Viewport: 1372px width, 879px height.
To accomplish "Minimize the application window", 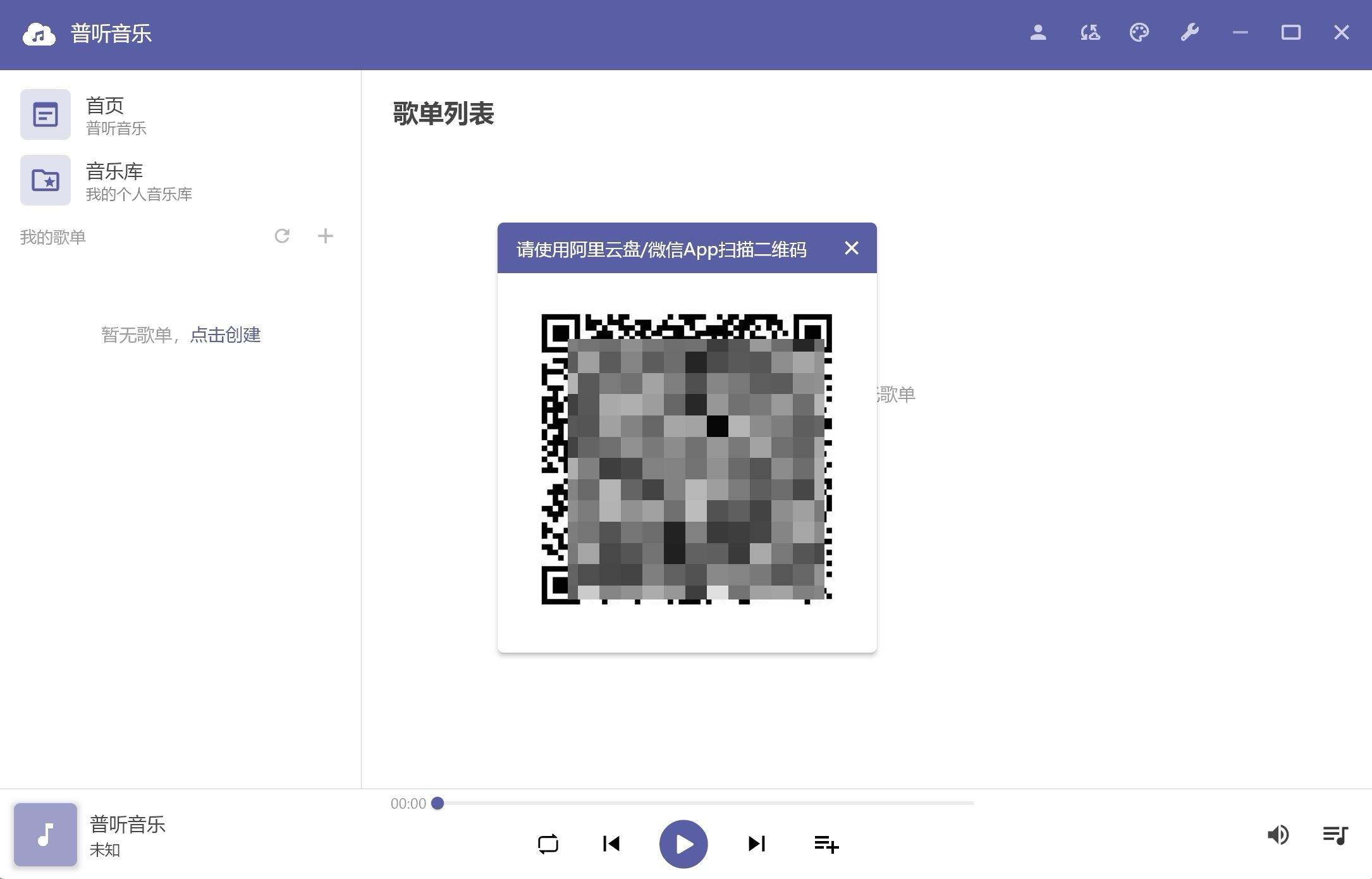I will click(x=1240, y=33).
